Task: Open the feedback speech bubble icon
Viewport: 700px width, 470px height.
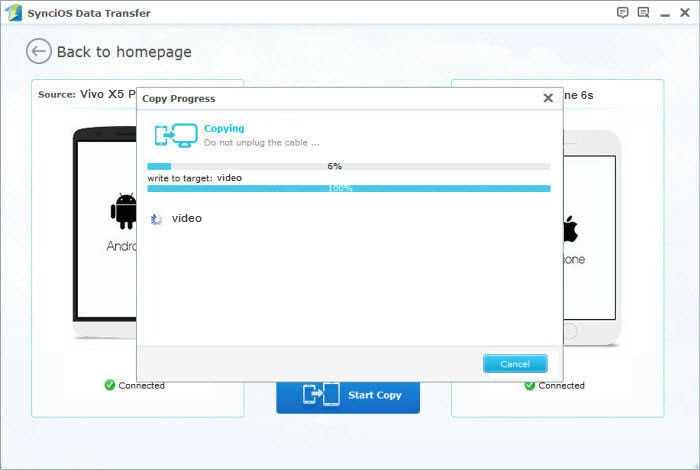Action: click(x=623, y=12)
